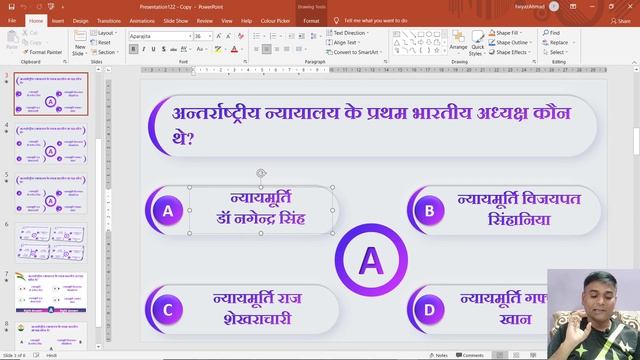
Task: Center-align the paragraph text
Action: 267,49
